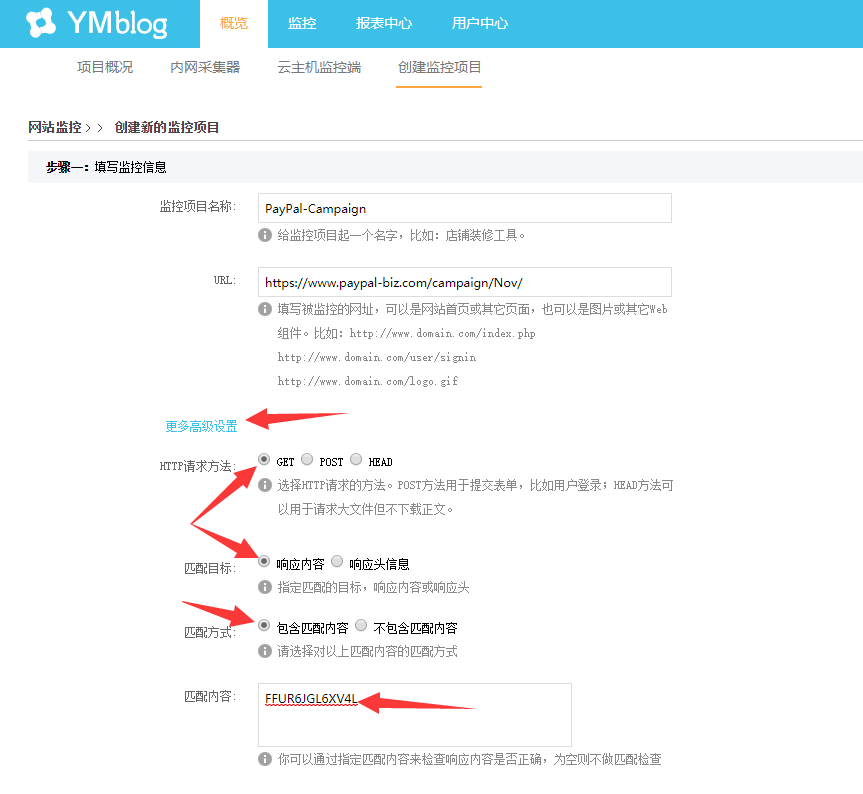Select the POST request method
Viewport: 863px width, 794px height.
click(307, 459)
